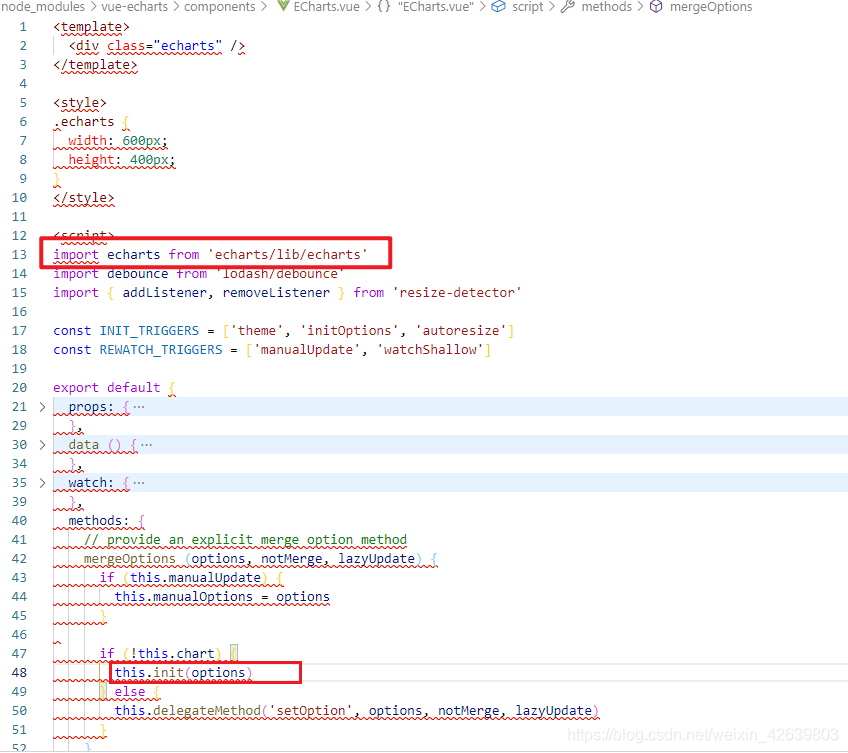The image size is (848, 753).
Task: Click the methods: key on line 40
Action: coord(98,520)
